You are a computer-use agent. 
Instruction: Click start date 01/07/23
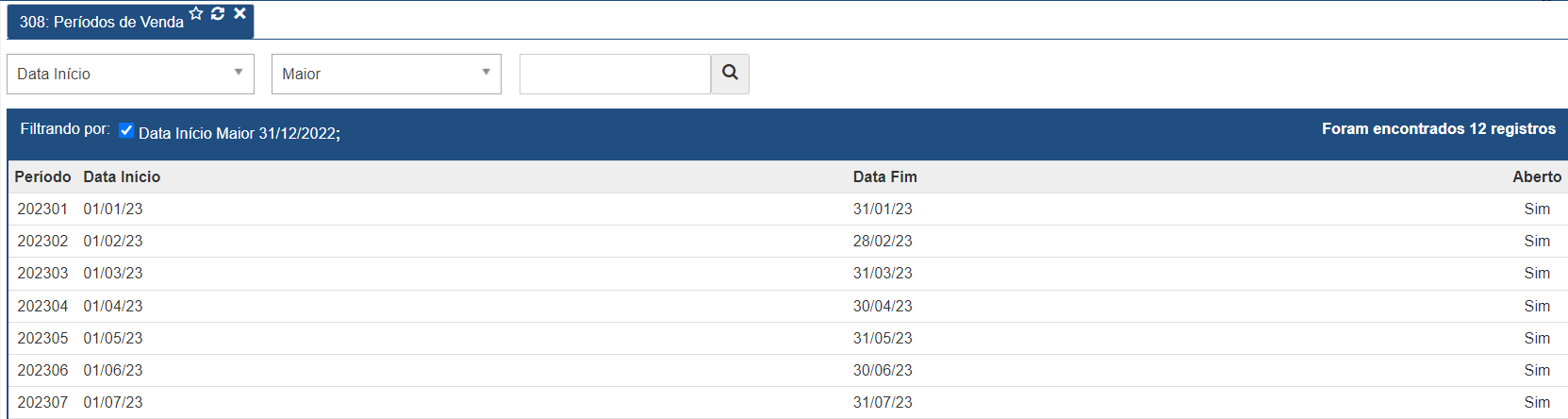coord(113,402)
